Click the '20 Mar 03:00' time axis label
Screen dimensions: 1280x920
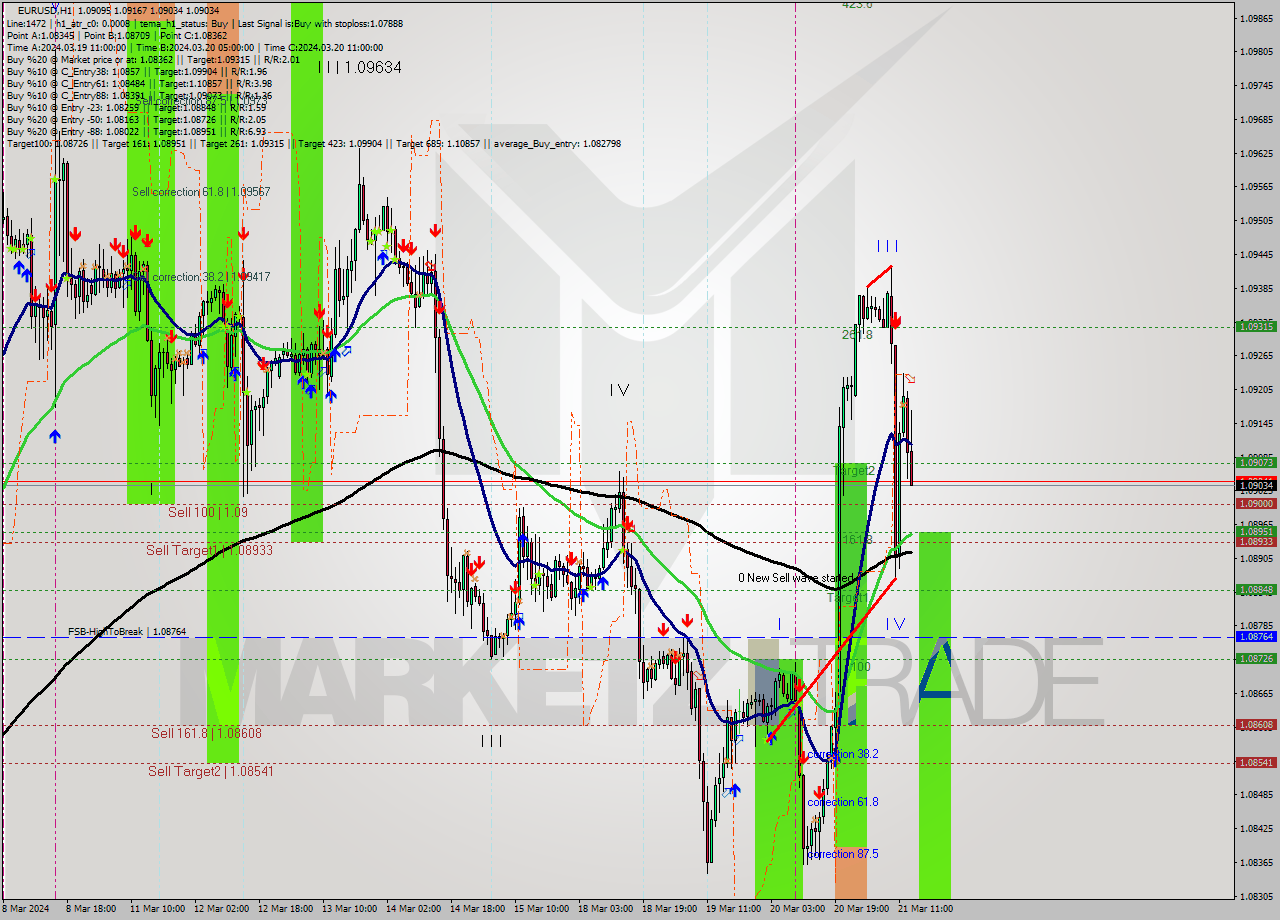[797, 909]
